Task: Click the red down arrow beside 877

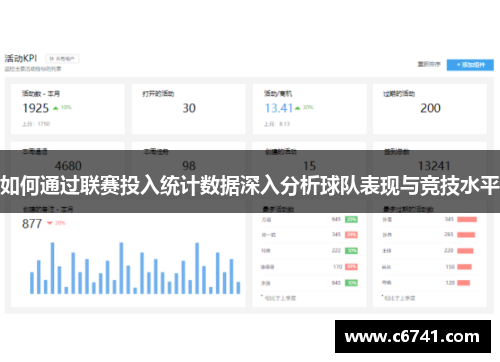Action: click(x=50, y=223)
